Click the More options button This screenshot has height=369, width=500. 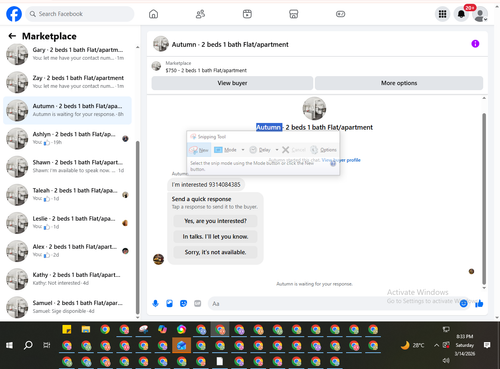(x=399, y=83)
